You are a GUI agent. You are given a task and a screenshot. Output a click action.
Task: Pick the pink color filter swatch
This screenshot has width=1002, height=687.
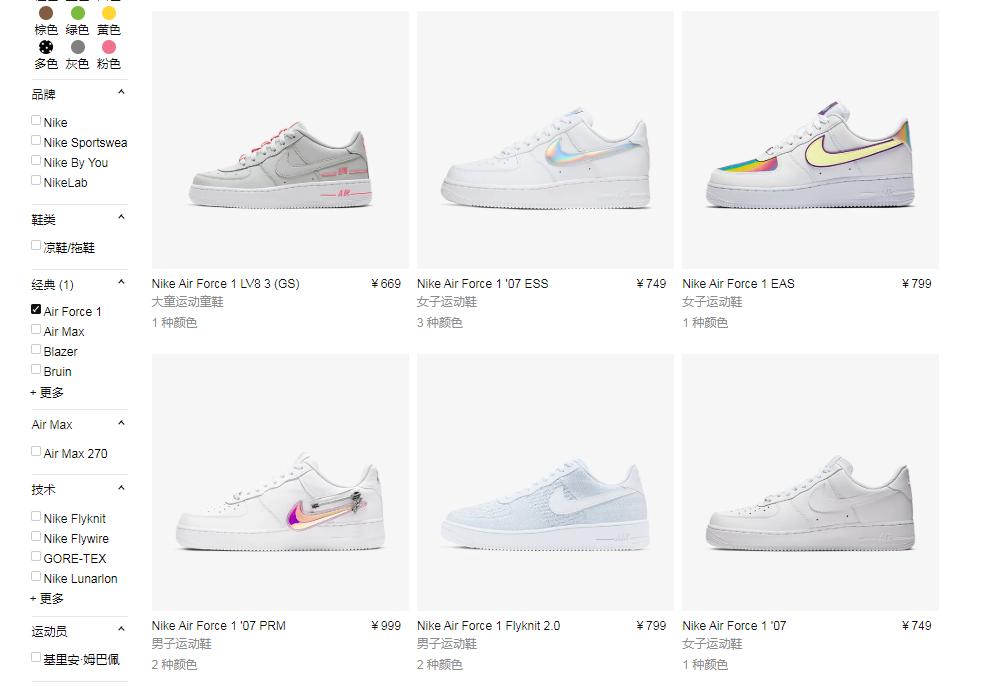point(109,47)
